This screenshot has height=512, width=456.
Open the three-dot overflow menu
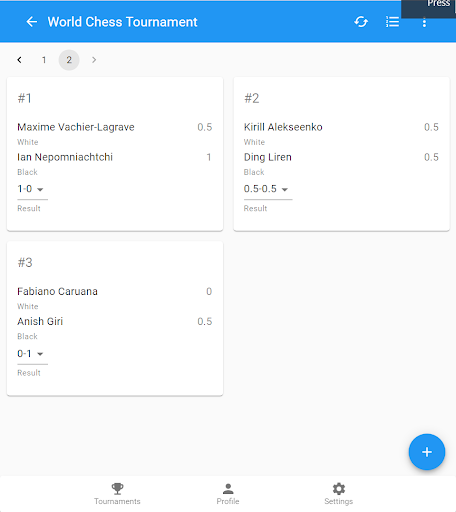click(x=424, y=22)
